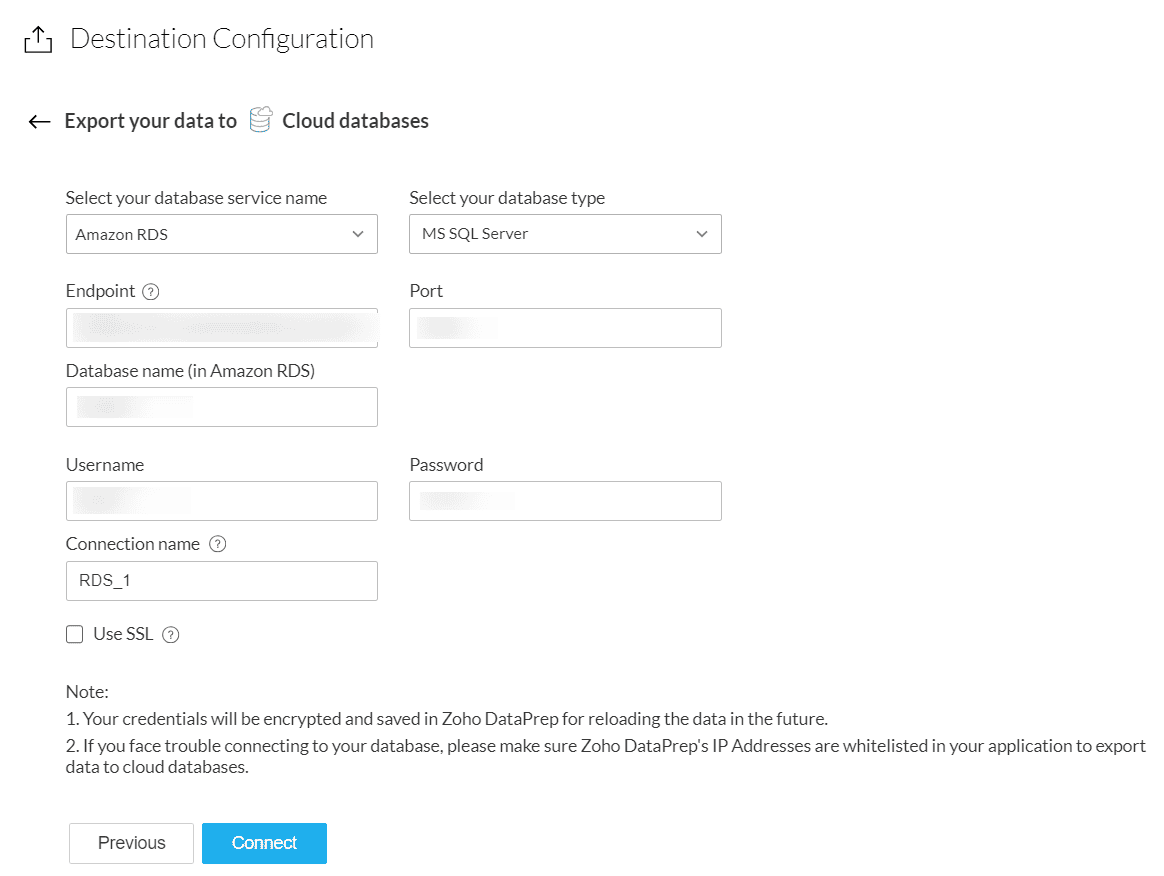Click the chevron arrow on MS SQL Server selector
1164x876 pixels.
tap(702, 234)
